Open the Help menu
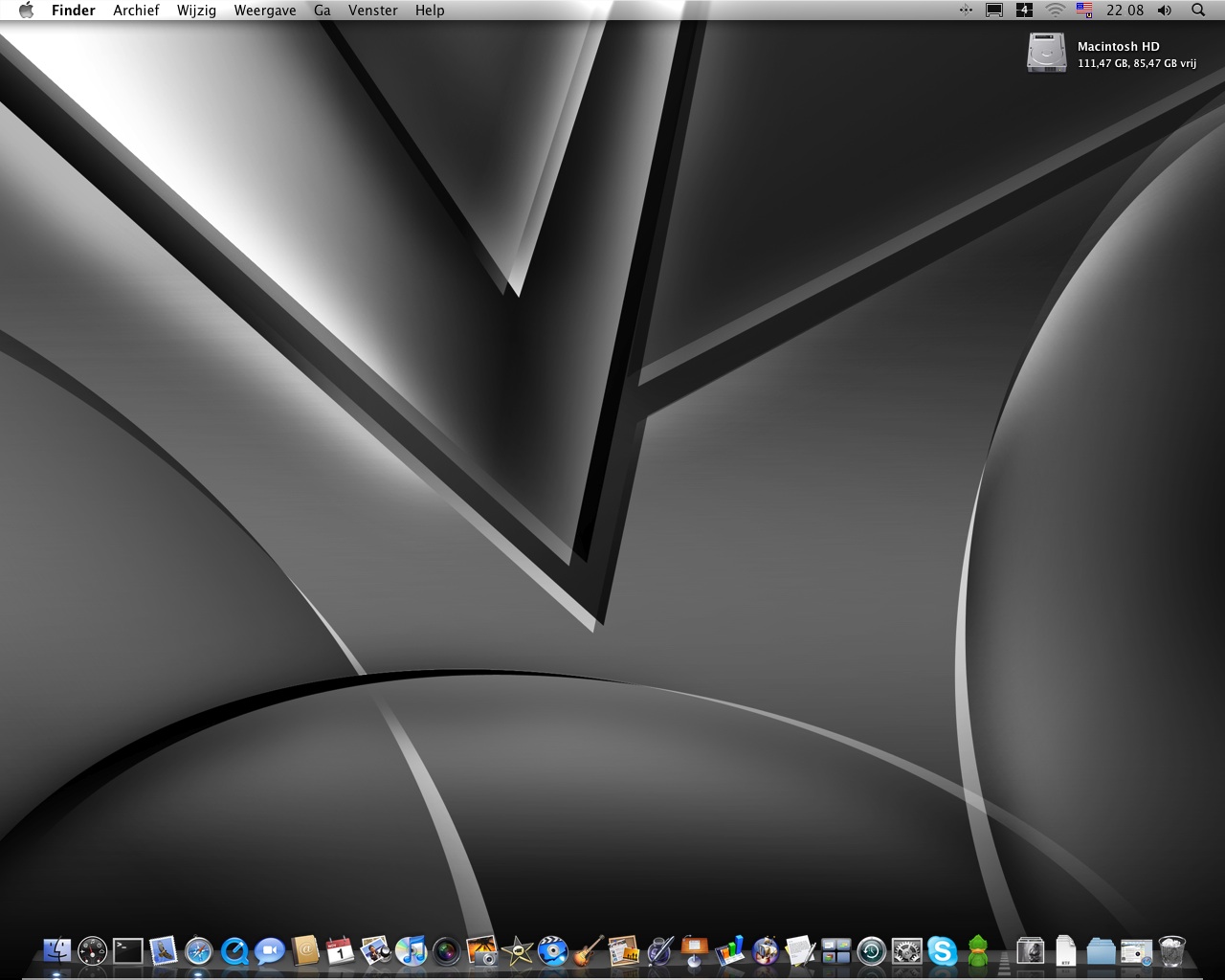 [x=430, y=11]
